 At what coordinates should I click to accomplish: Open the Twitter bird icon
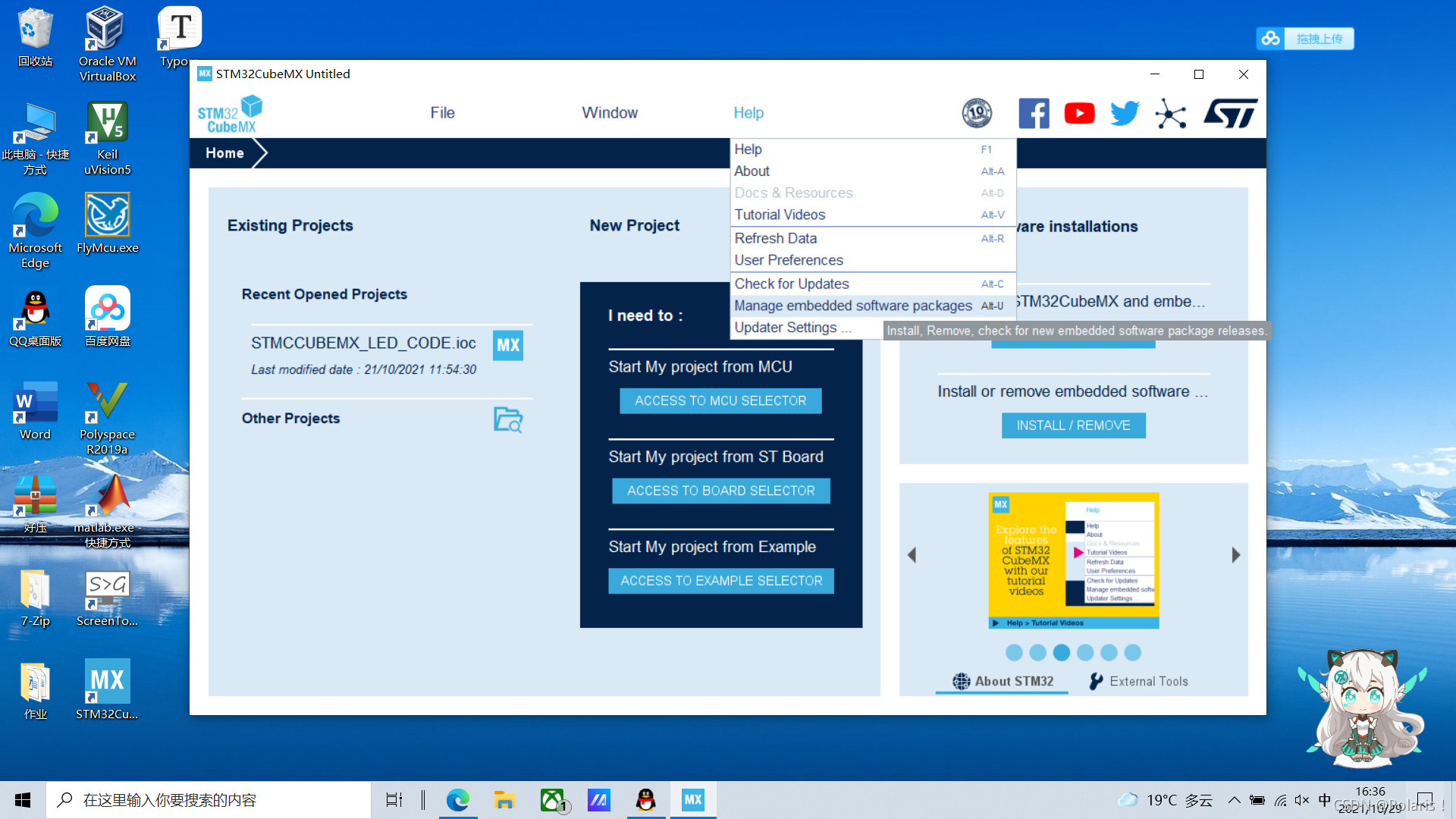click(x=1125, y=113)
